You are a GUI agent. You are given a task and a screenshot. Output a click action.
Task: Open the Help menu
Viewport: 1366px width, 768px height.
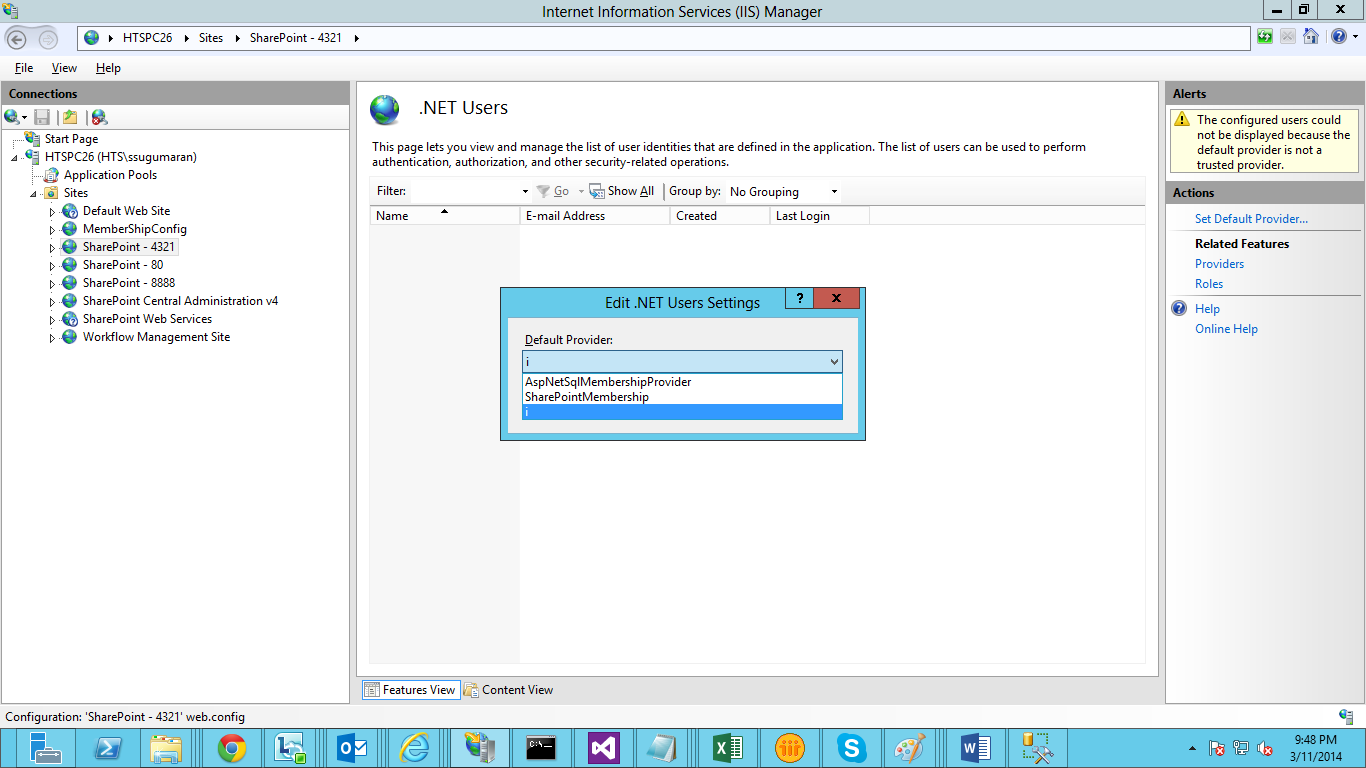coord(108,68)
